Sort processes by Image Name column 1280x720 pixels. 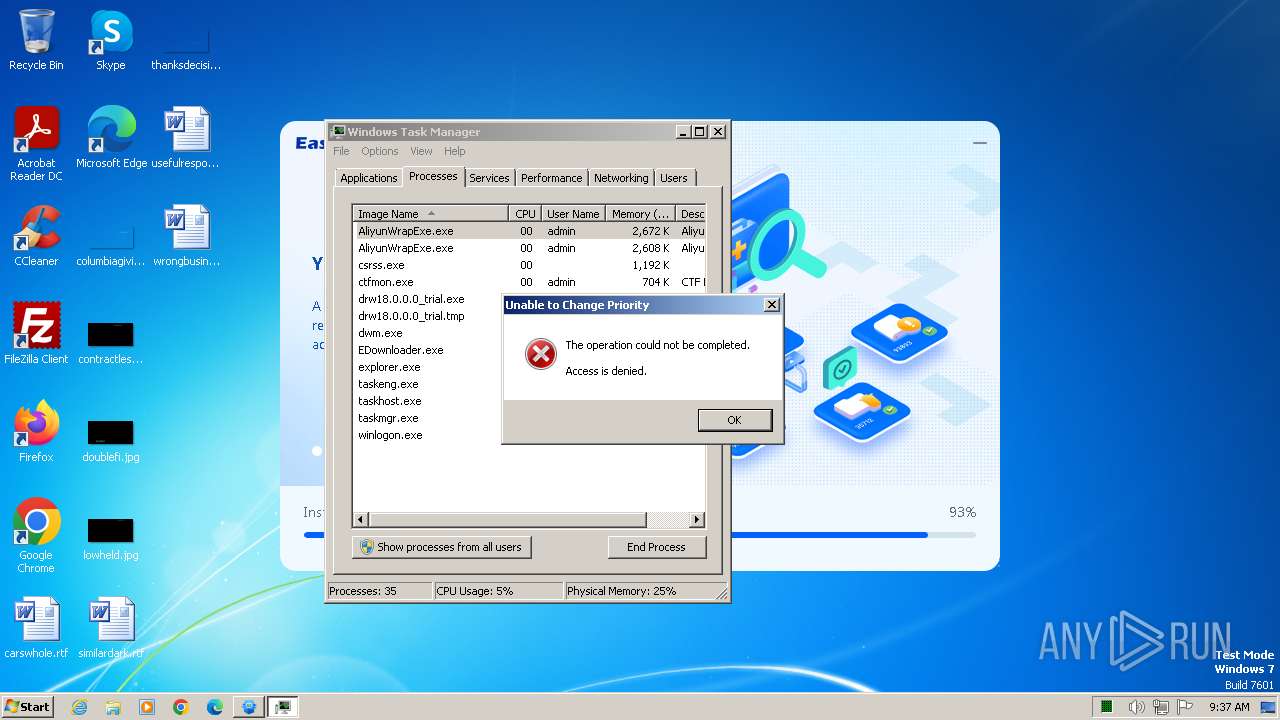[x=431, y=213]
